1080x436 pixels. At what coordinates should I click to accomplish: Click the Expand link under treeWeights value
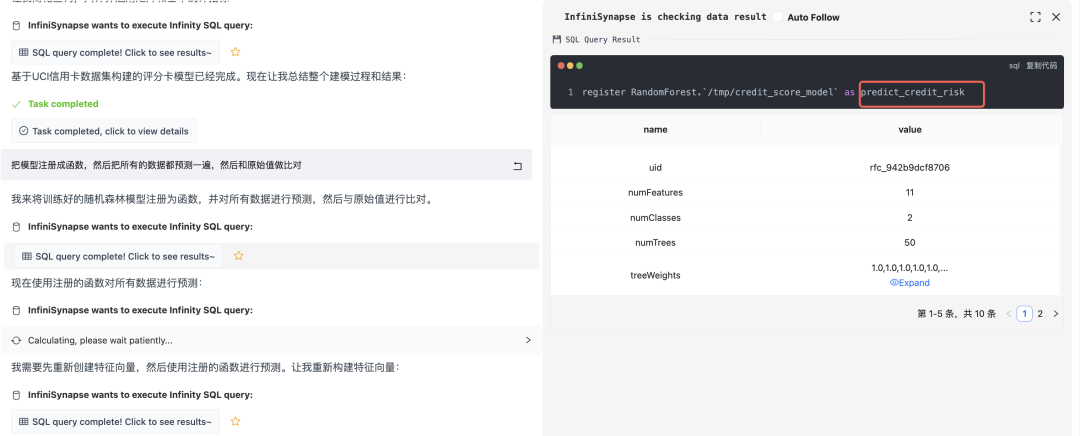909,283
